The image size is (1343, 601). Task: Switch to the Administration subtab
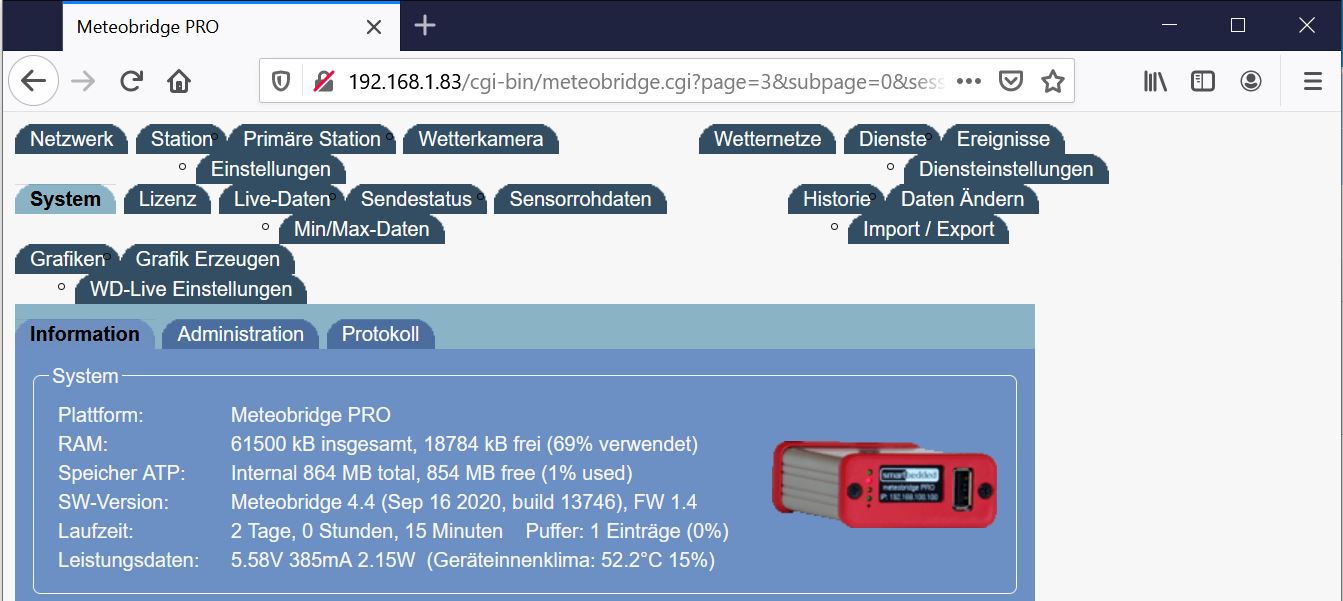[241, 334]
